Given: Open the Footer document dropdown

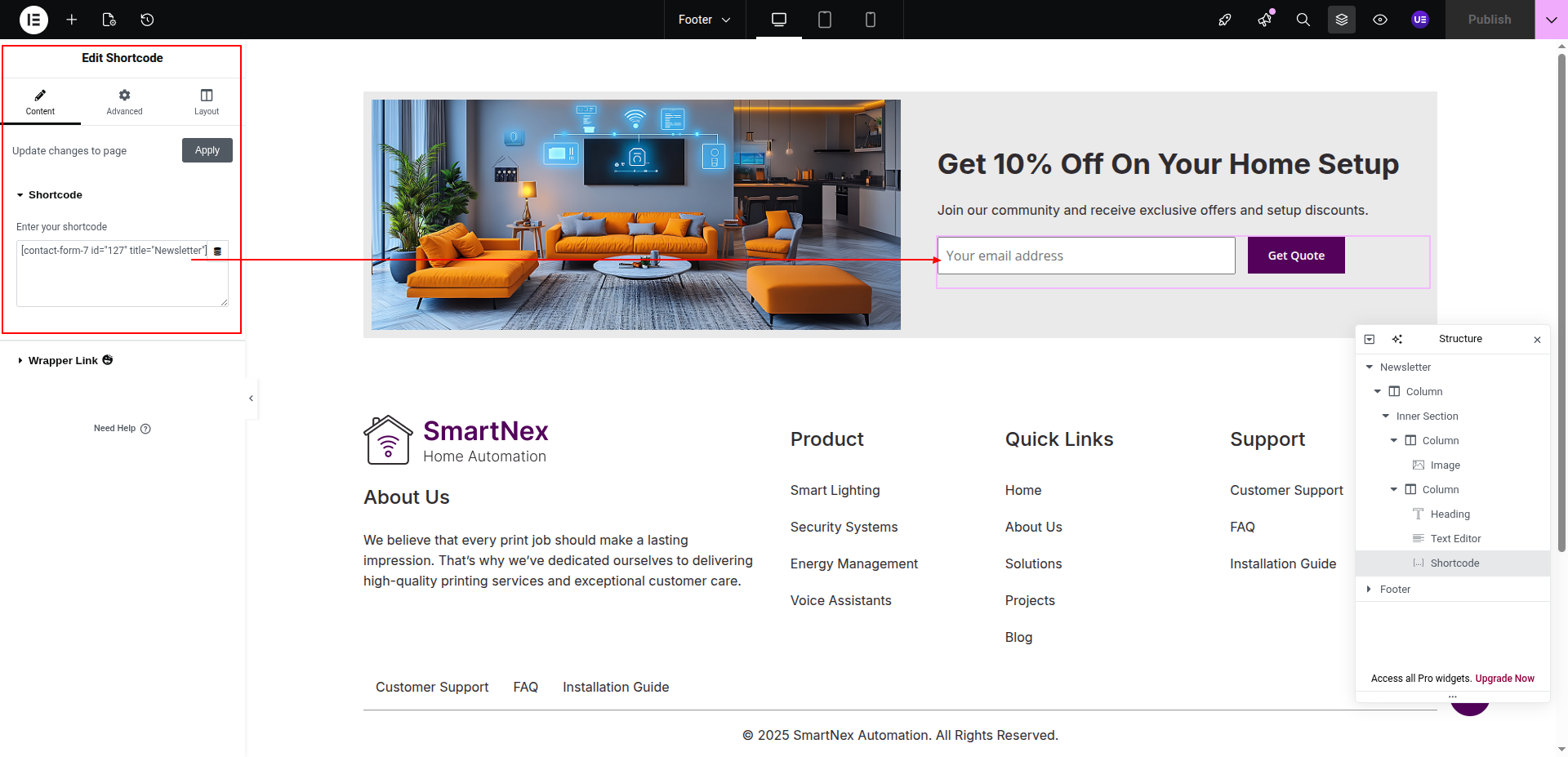Looking at the screenshot, I should click(x=704, y=20).
